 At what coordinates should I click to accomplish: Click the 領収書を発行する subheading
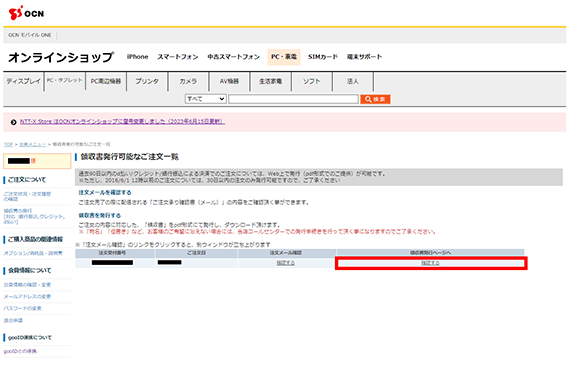pyautogui.click(x=100, y=215)
